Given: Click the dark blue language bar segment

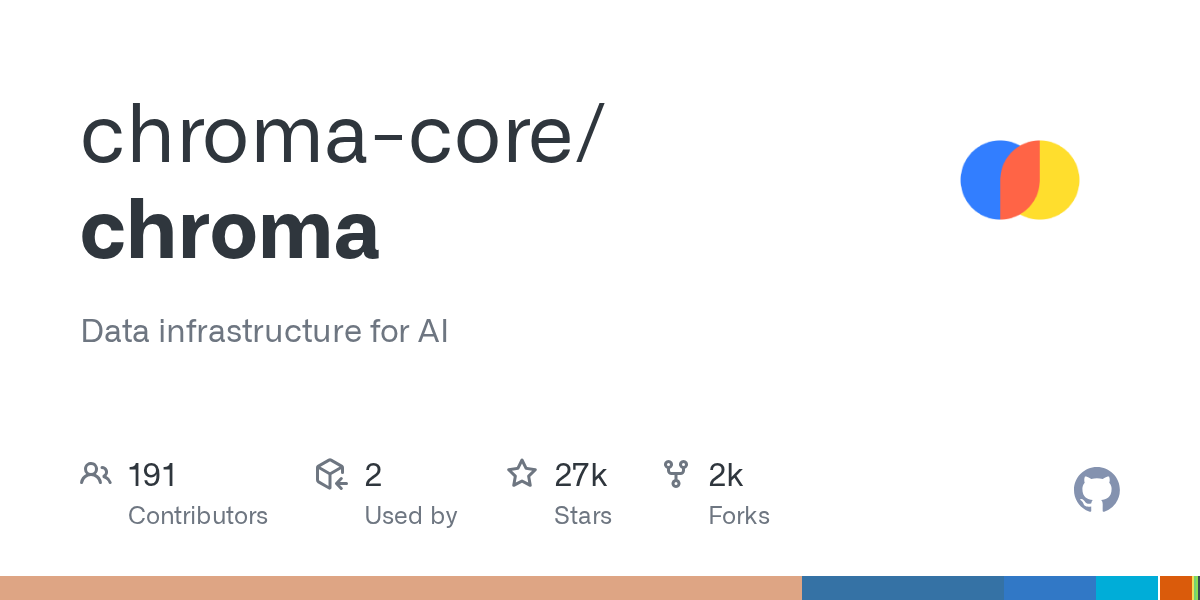Looking at the screenshot, I should click(x=902, y=588).
